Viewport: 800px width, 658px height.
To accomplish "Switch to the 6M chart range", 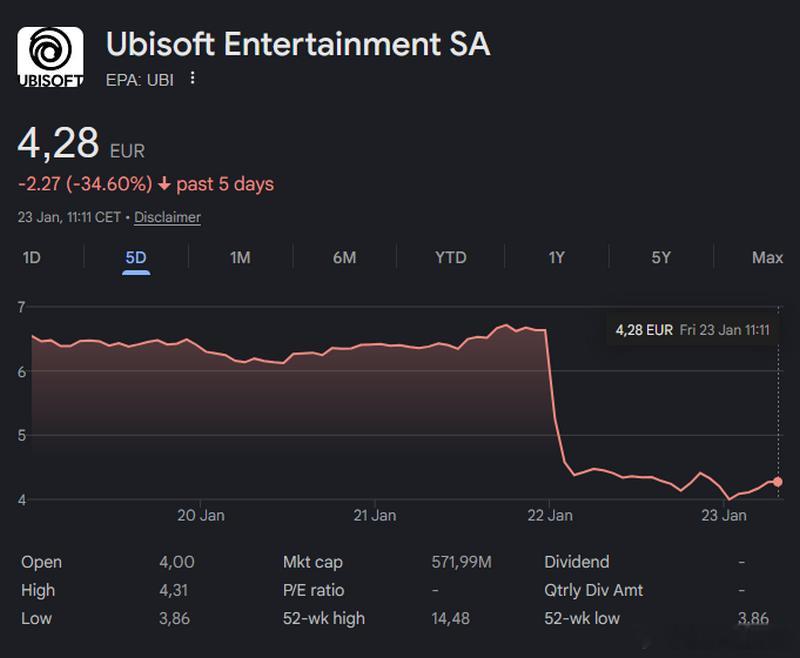I will [344, 257].
